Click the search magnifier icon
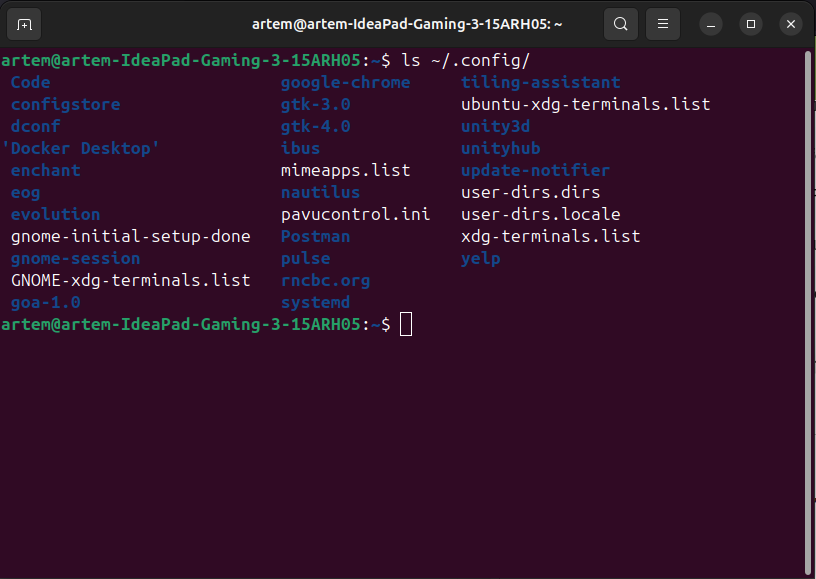 coord(621,23)
